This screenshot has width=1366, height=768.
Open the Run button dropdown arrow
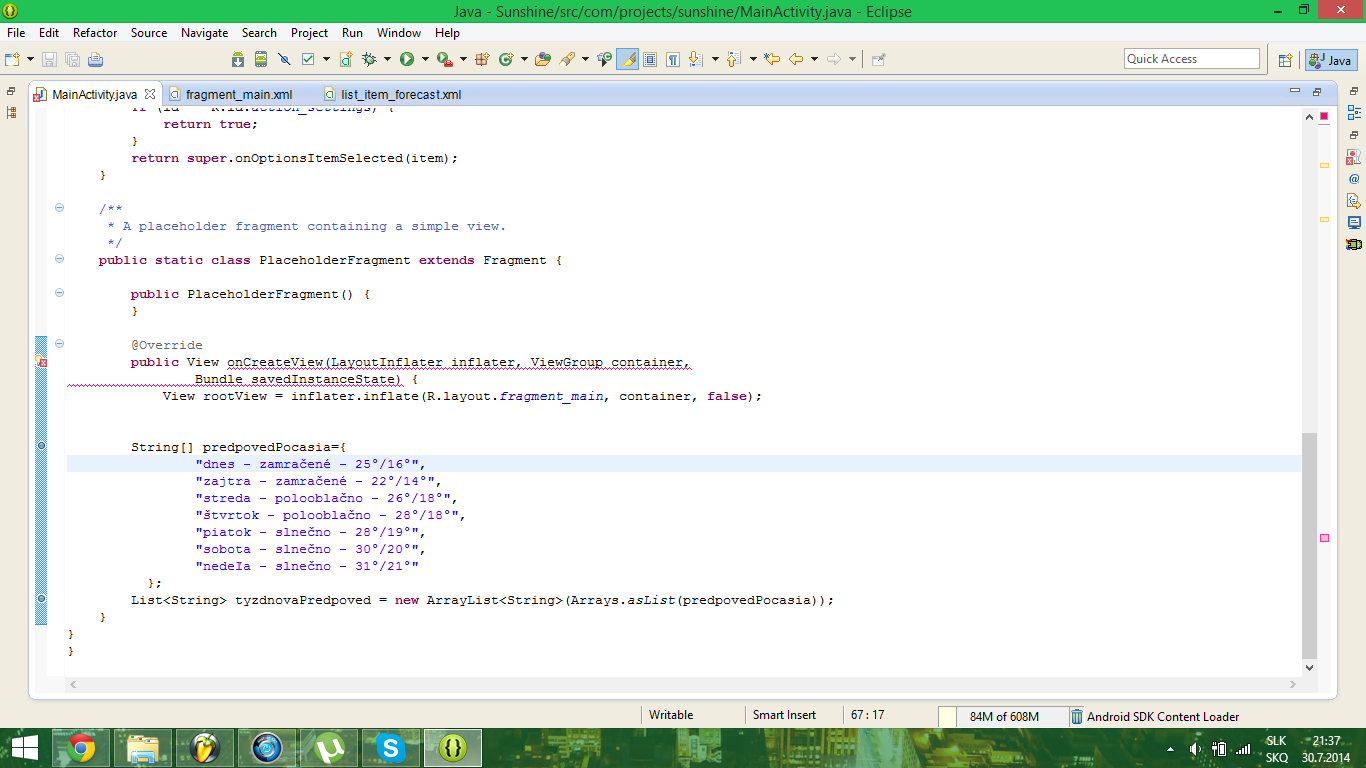[x=425, y=59]
